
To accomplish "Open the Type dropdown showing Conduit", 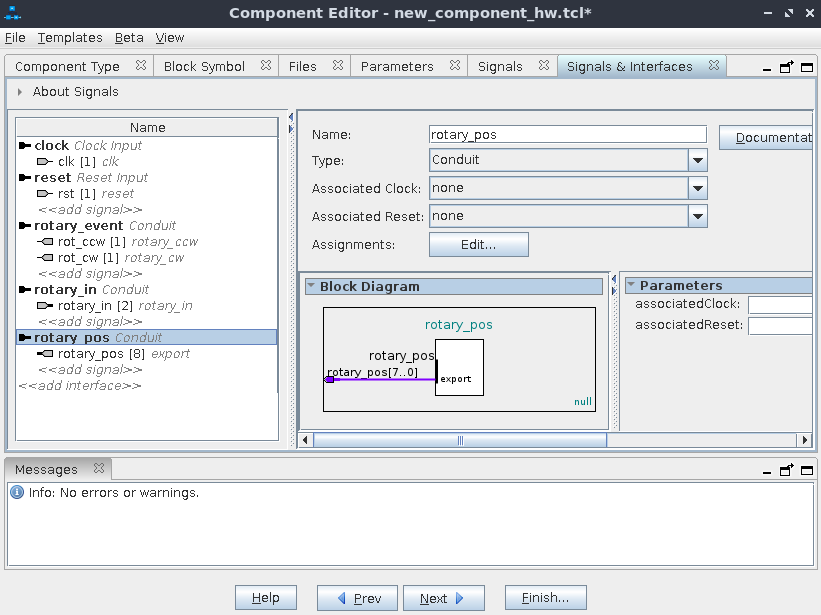I will click(x=698, y=160).
